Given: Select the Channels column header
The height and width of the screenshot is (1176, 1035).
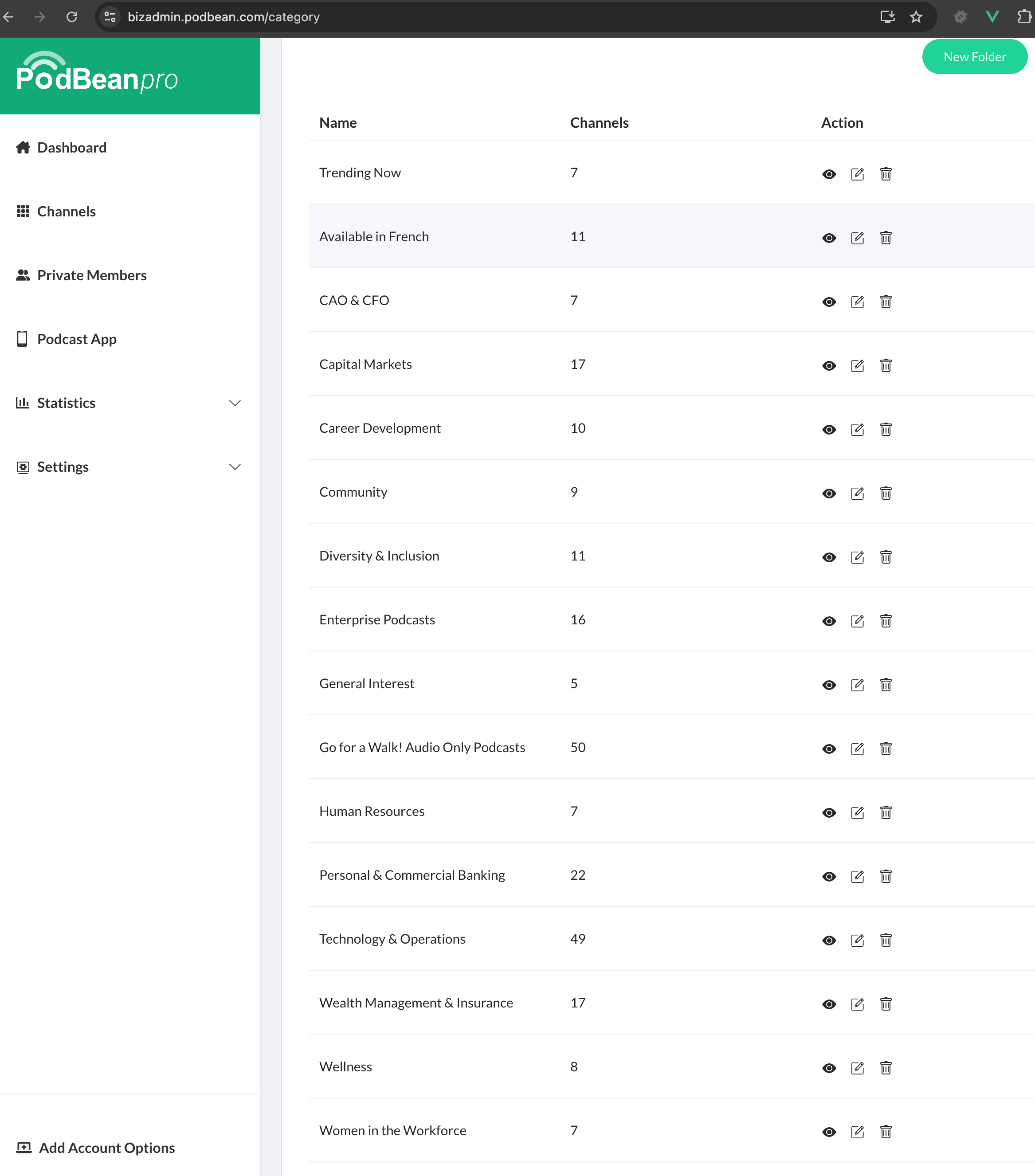Looking at the screenshot, I should 600,122.
